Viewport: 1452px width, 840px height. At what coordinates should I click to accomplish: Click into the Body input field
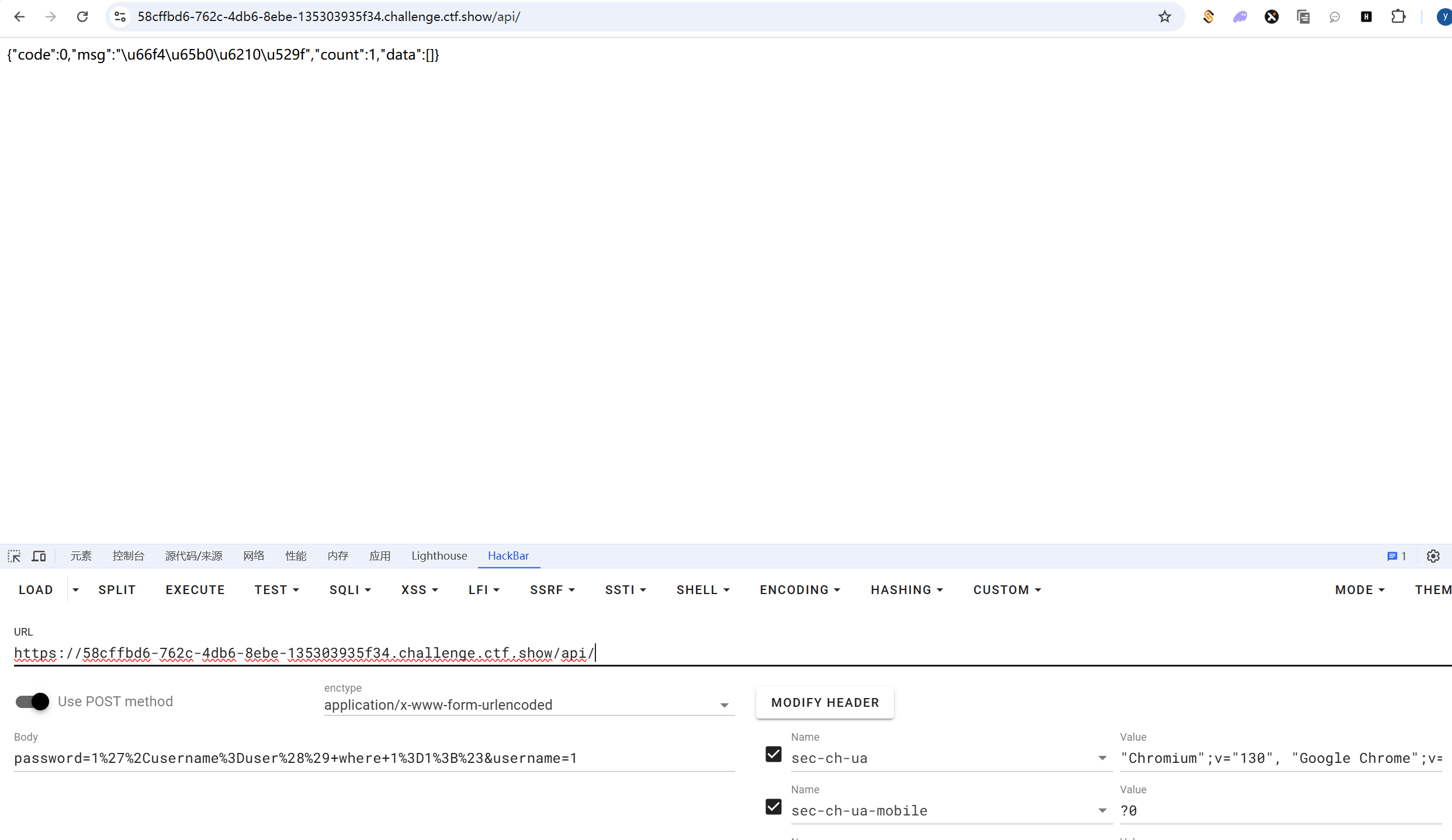coord(374,758)
